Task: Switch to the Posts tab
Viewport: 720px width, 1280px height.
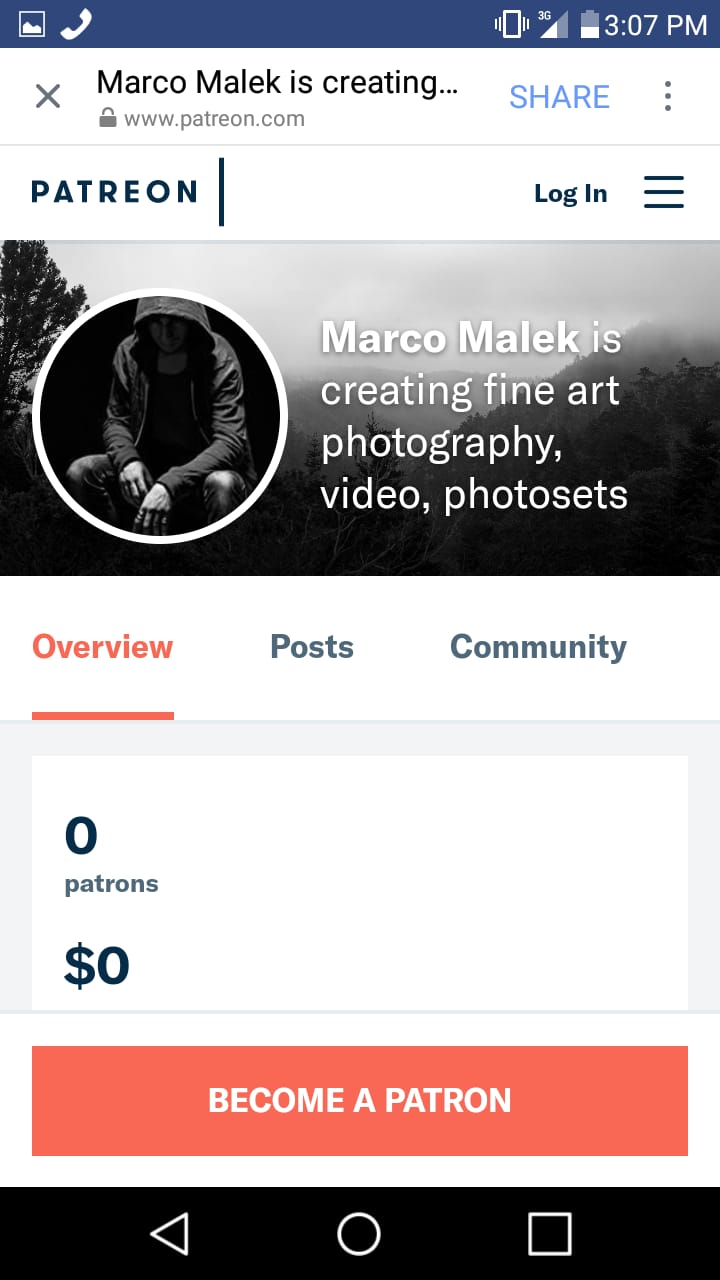Action: [312, 647]
